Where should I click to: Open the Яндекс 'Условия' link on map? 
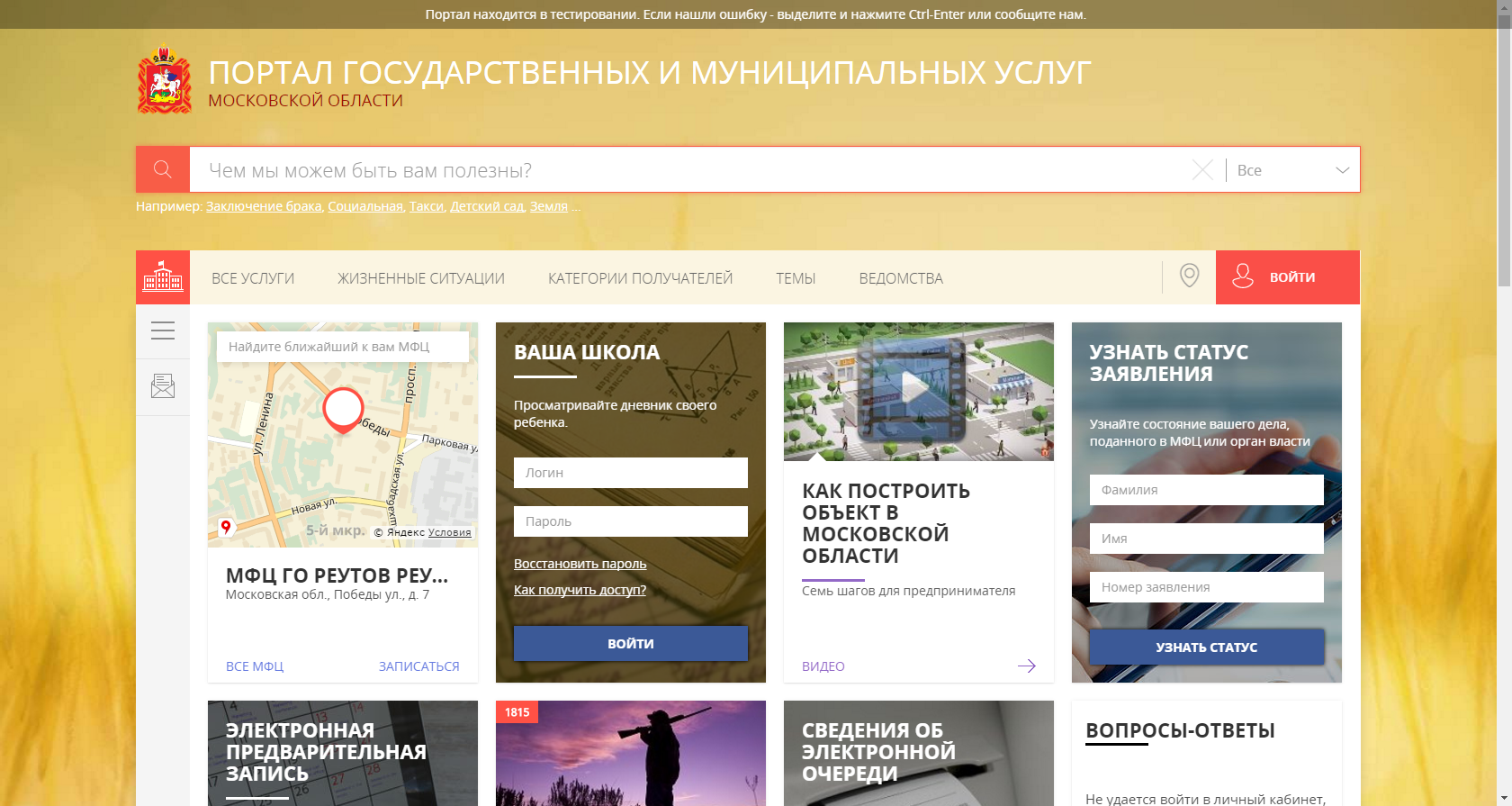coord(449,532)
